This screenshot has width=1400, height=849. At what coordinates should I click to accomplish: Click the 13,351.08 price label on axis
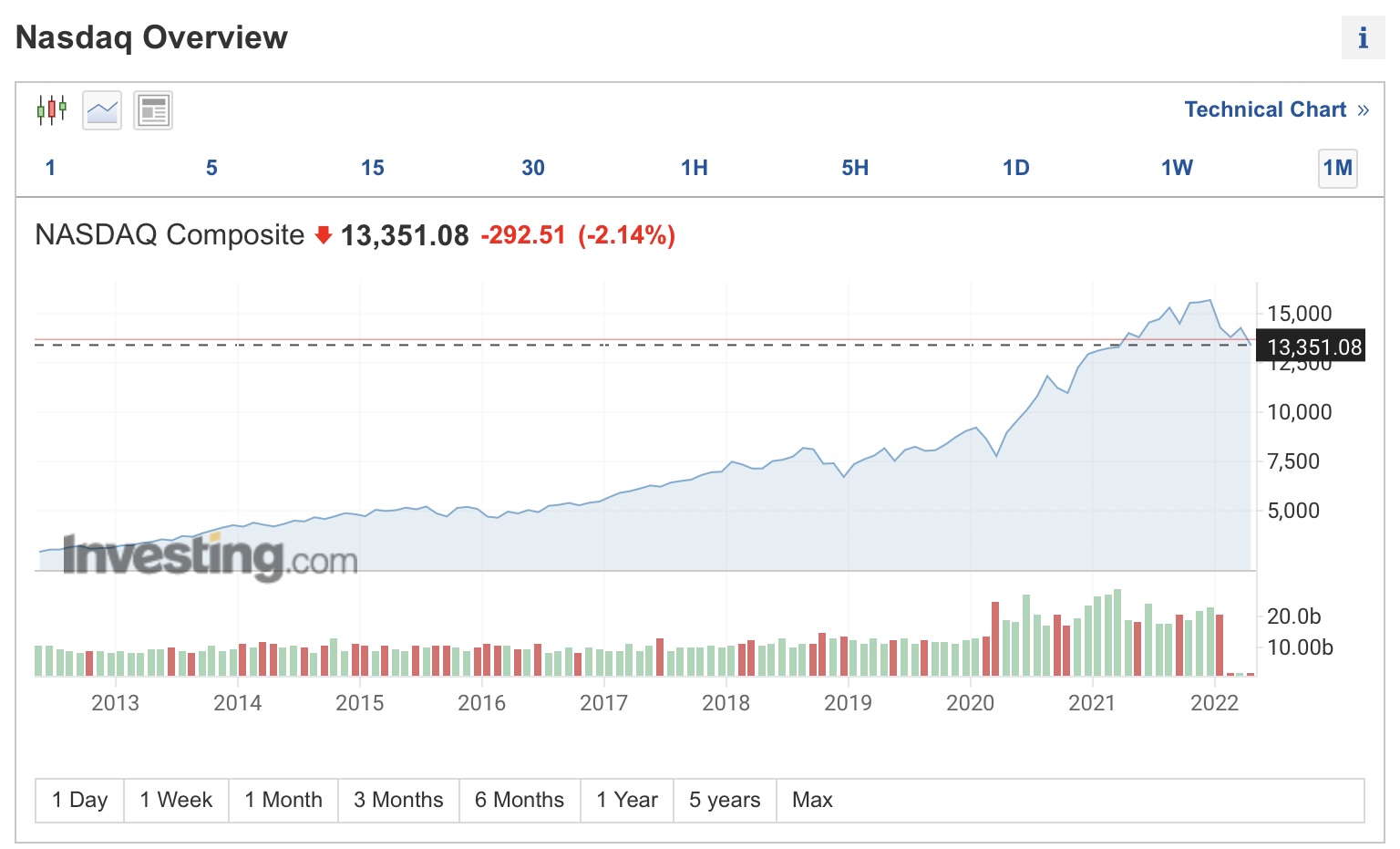(x=1313, y=347)
